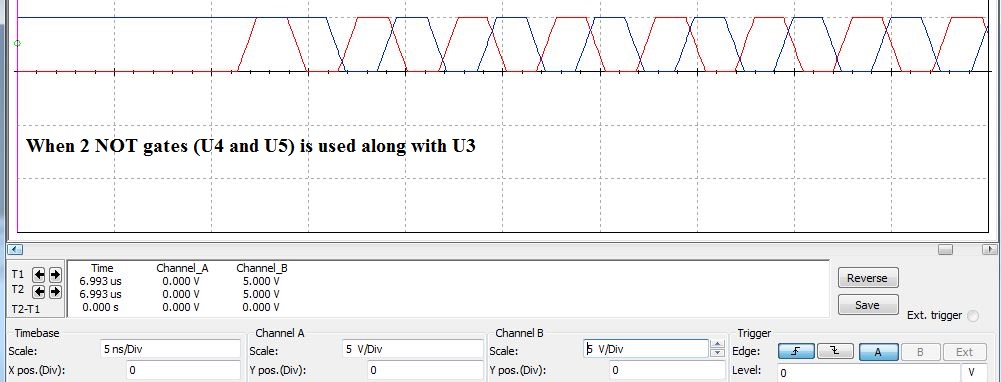This screenshot has width=1001, height=382.
Task: Click the Channel B Y pos. field
Action: (667, 370)
